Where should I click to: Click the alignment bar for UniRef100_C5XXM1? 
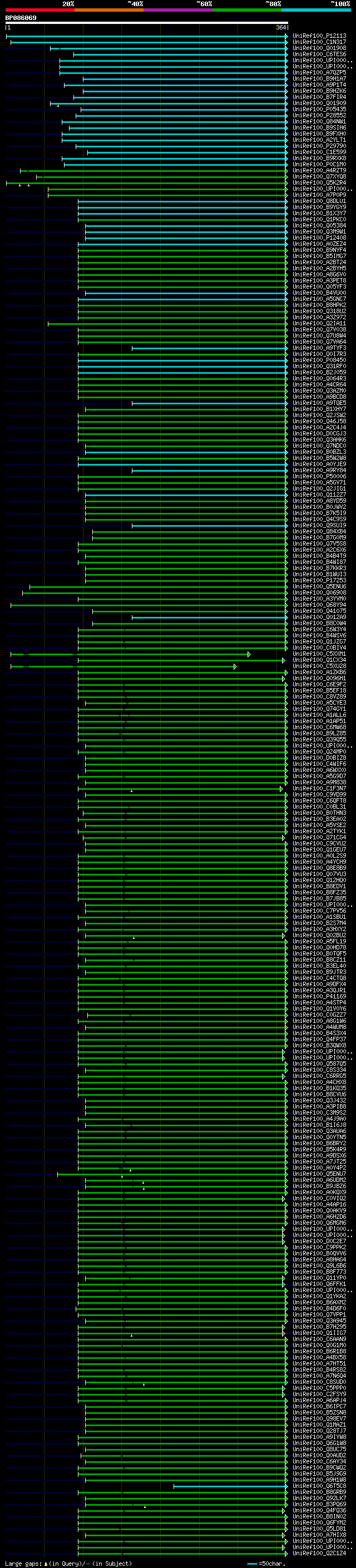click(130, 654)
